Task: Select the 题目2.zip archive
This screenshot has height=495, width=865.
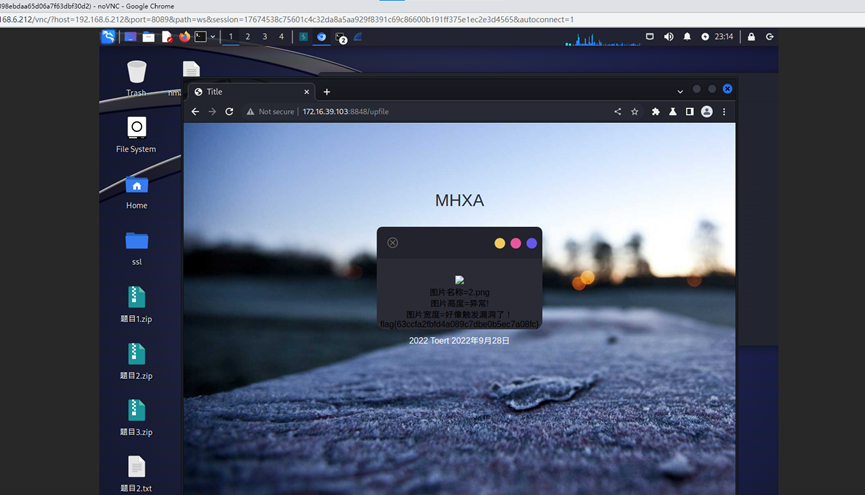Action: (136, 361)
